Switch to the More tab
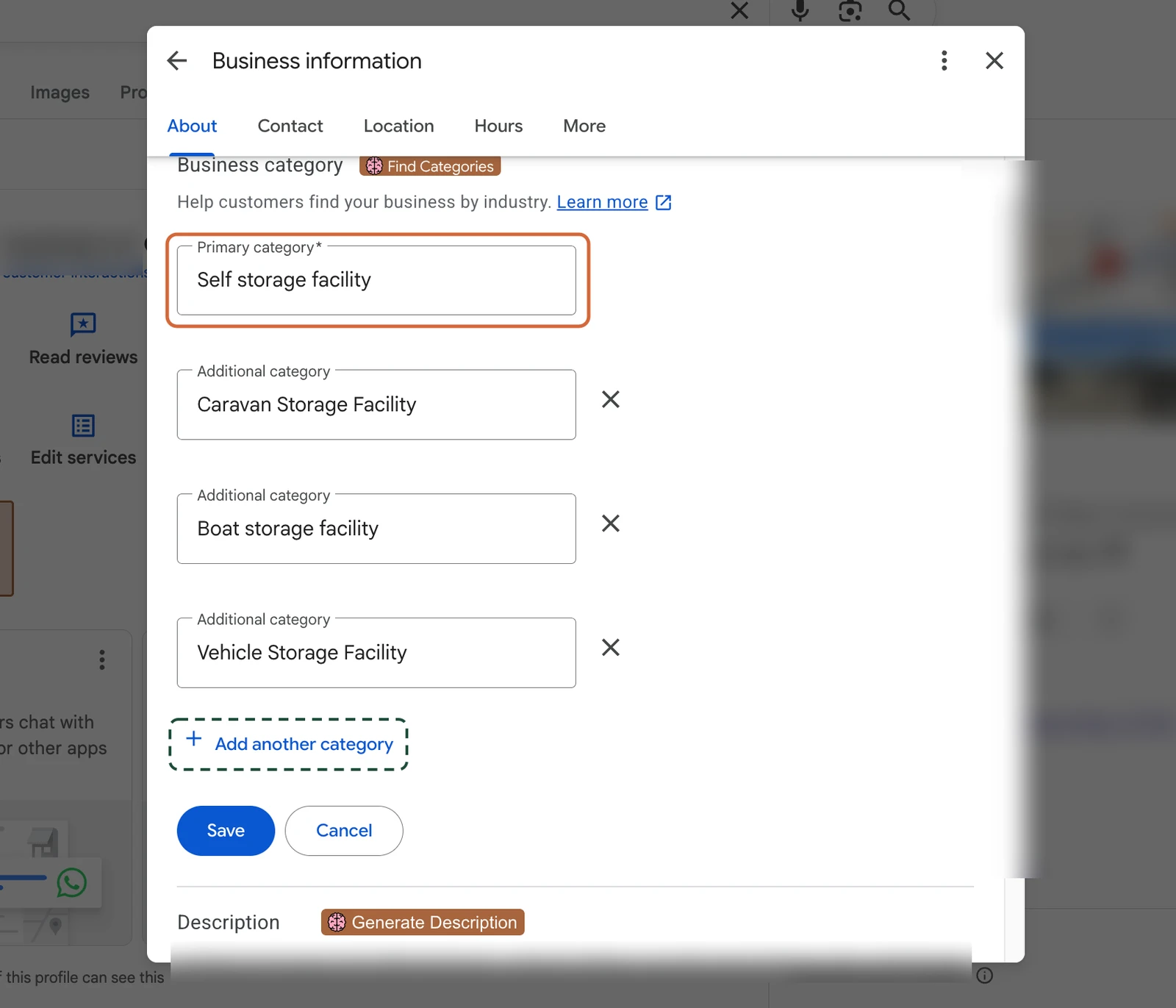Viewport: 1176px width, 1008px height. pos(584,126)
